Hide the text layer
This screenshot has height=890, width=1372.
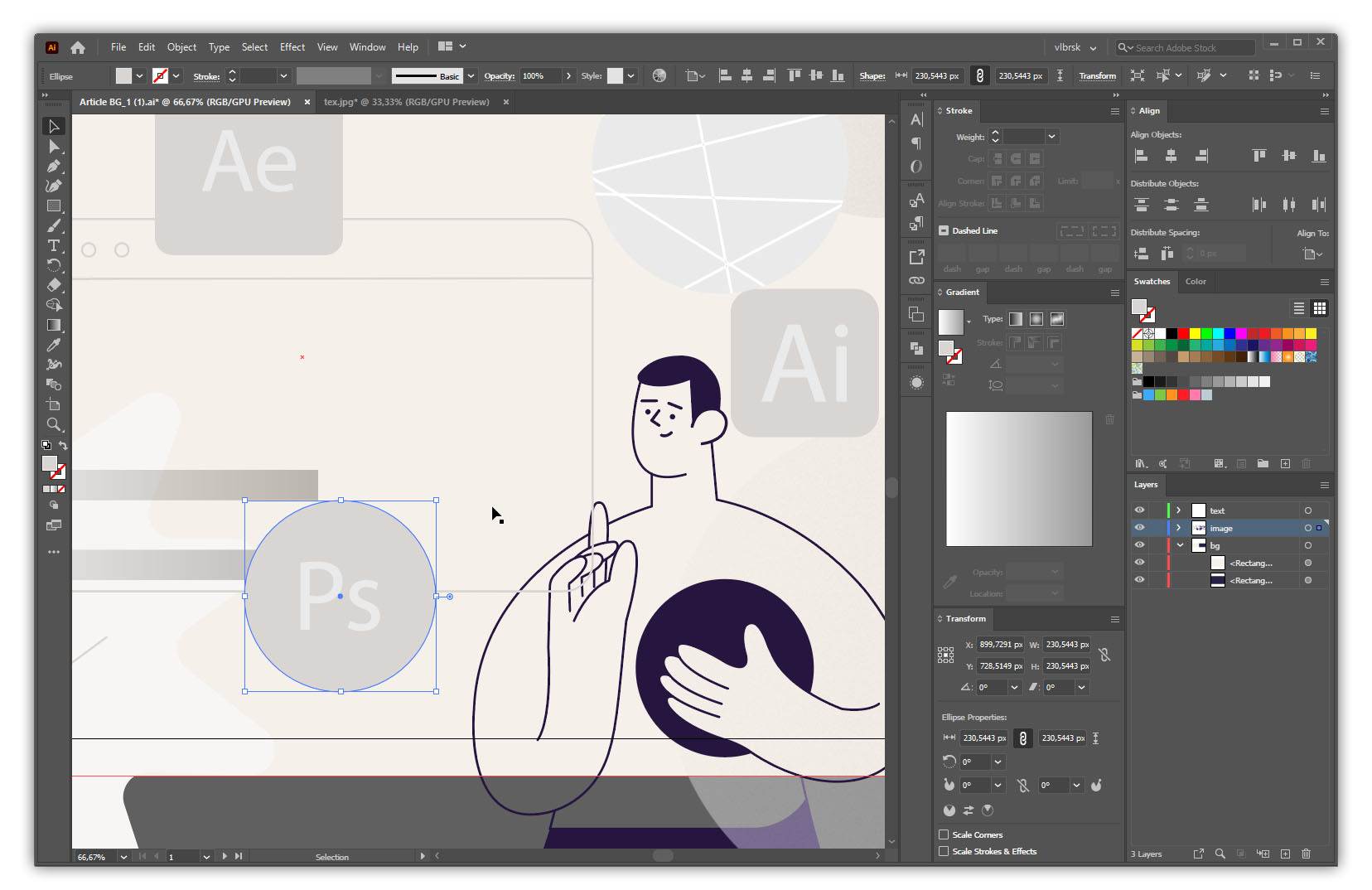[x=1139, y=510]
